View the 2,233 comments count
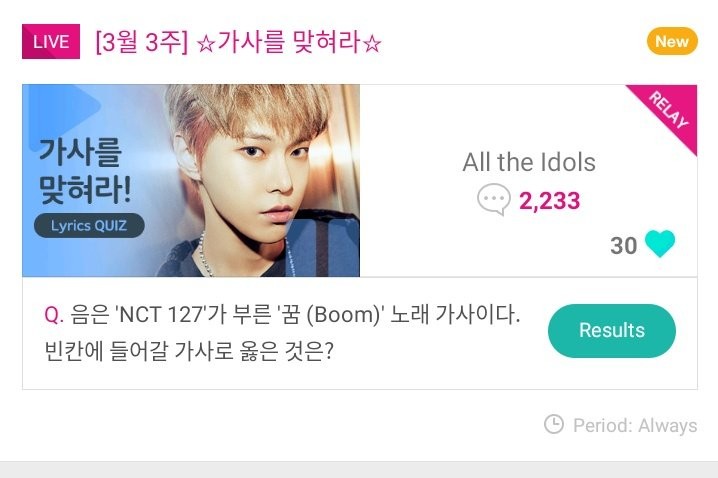718x478 pixels. [549, 201]
